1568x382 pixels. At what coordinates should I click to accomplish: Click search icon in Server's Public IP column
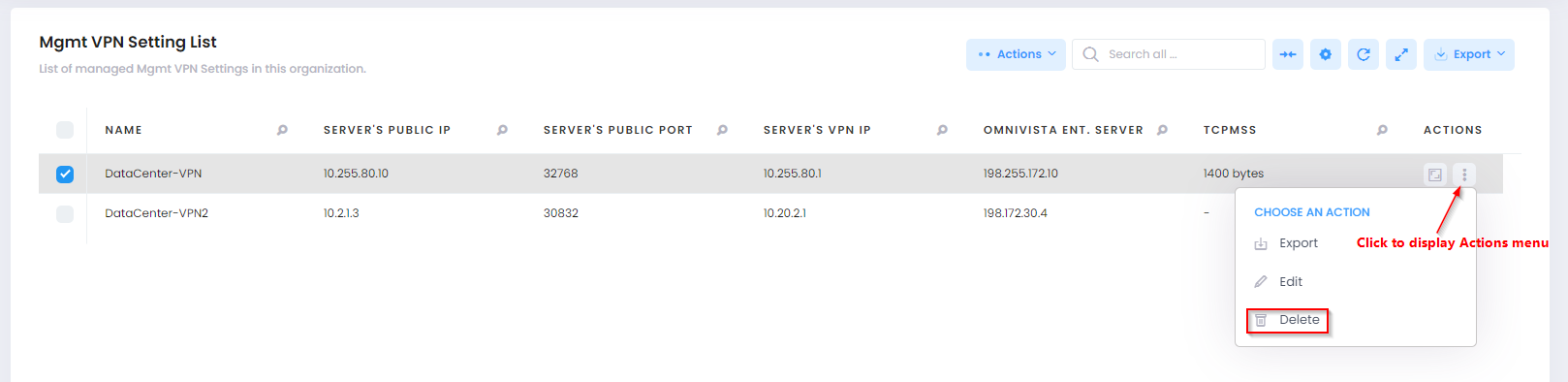click(502, 130)
